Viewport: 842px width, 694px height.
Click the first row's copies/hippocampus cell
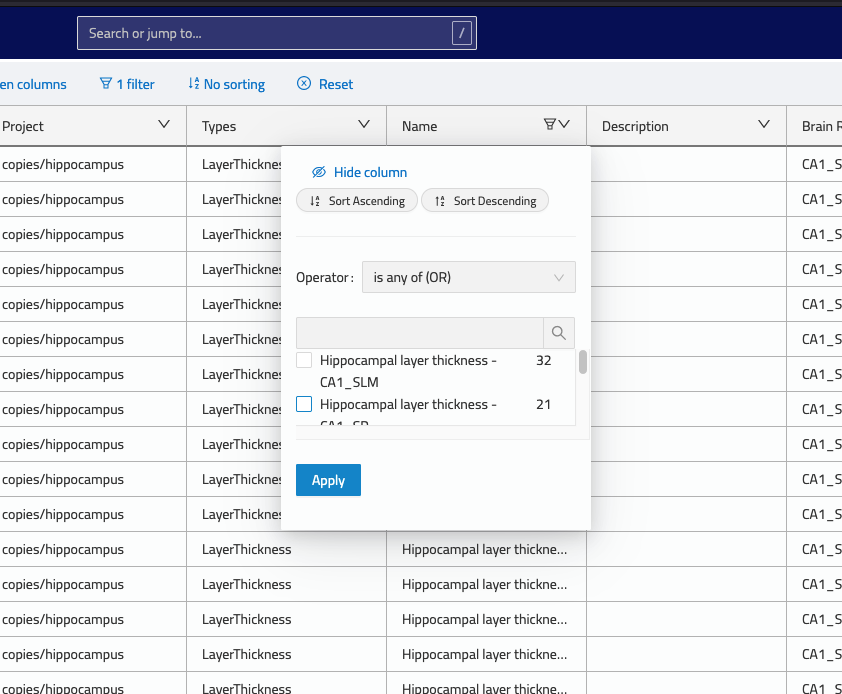tap(92, 164)
